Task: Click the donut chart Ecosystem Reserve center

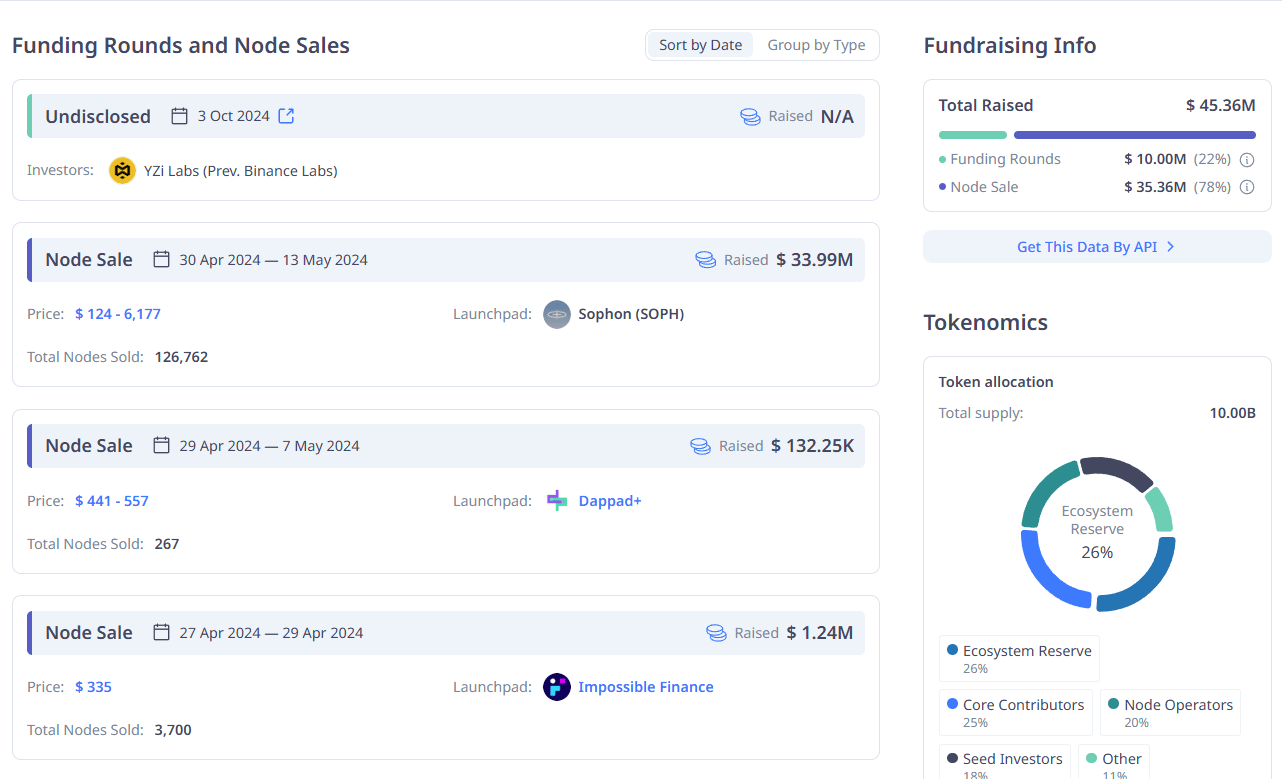Action: [x=1097, y=533]
